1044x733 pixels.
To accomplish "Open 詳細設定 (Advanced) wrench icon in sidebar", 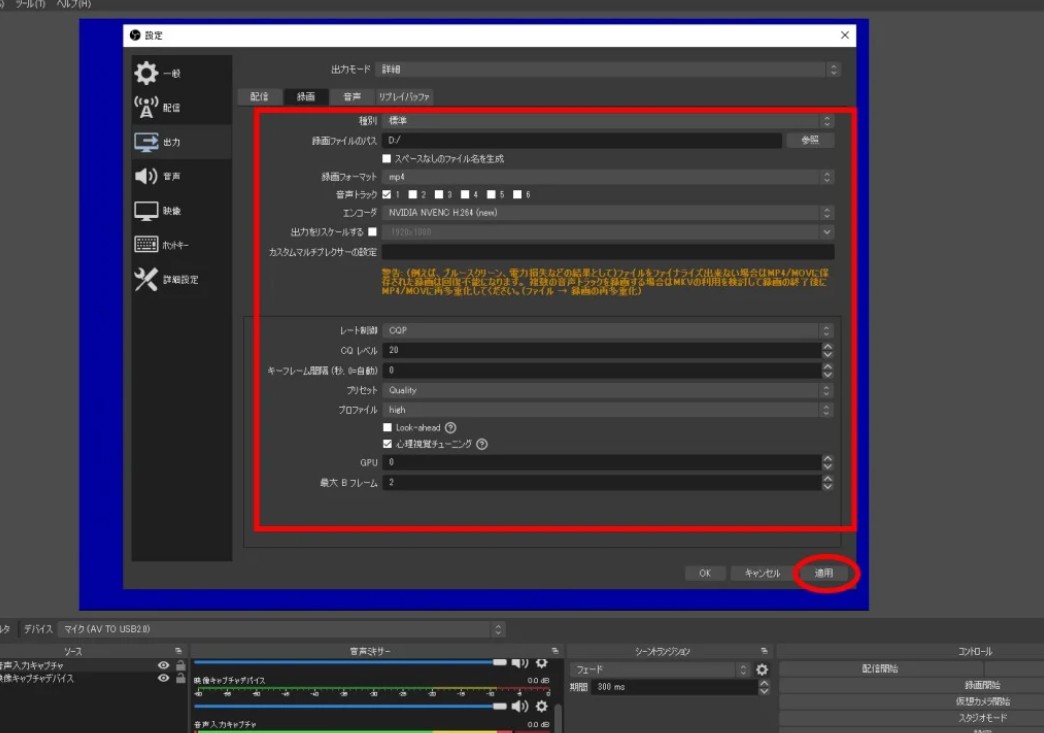I will pos(146,280).
